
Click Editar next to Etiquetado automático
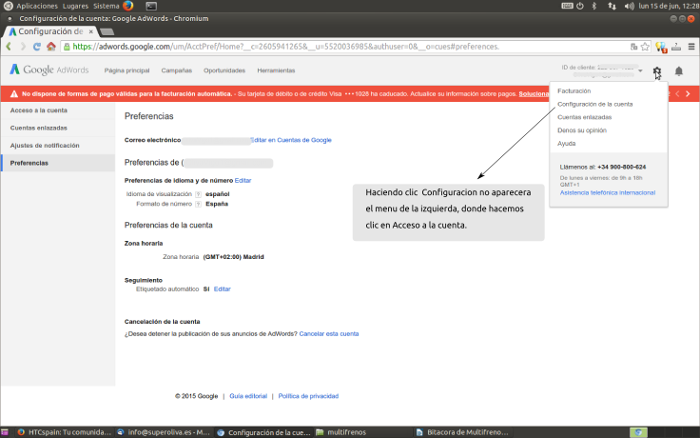(x=222, y=289)
